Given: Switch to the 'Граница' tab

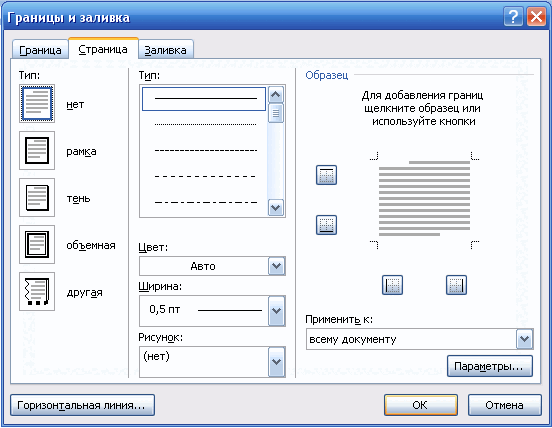Looking at the screenshot, I should 40,50.
